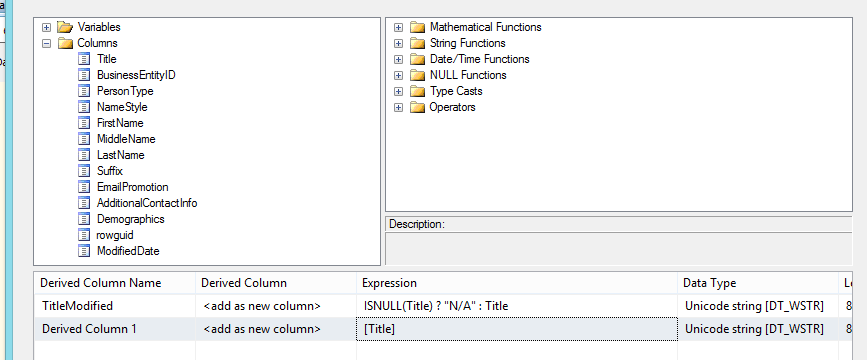
Task: Select the NameStyle column label
Action: [x=122, y=107]
